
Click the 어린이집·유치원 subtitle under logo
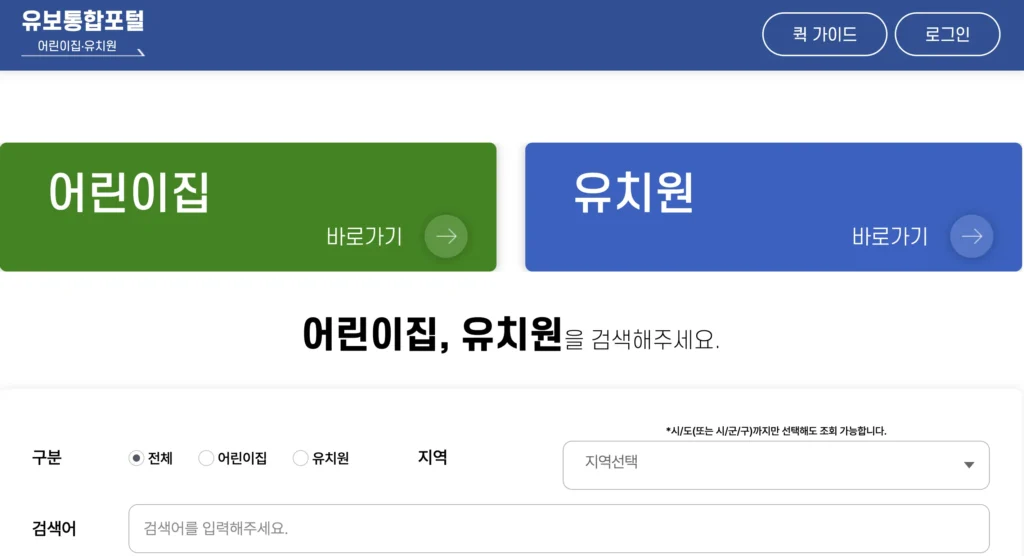(x=77, y=46)
